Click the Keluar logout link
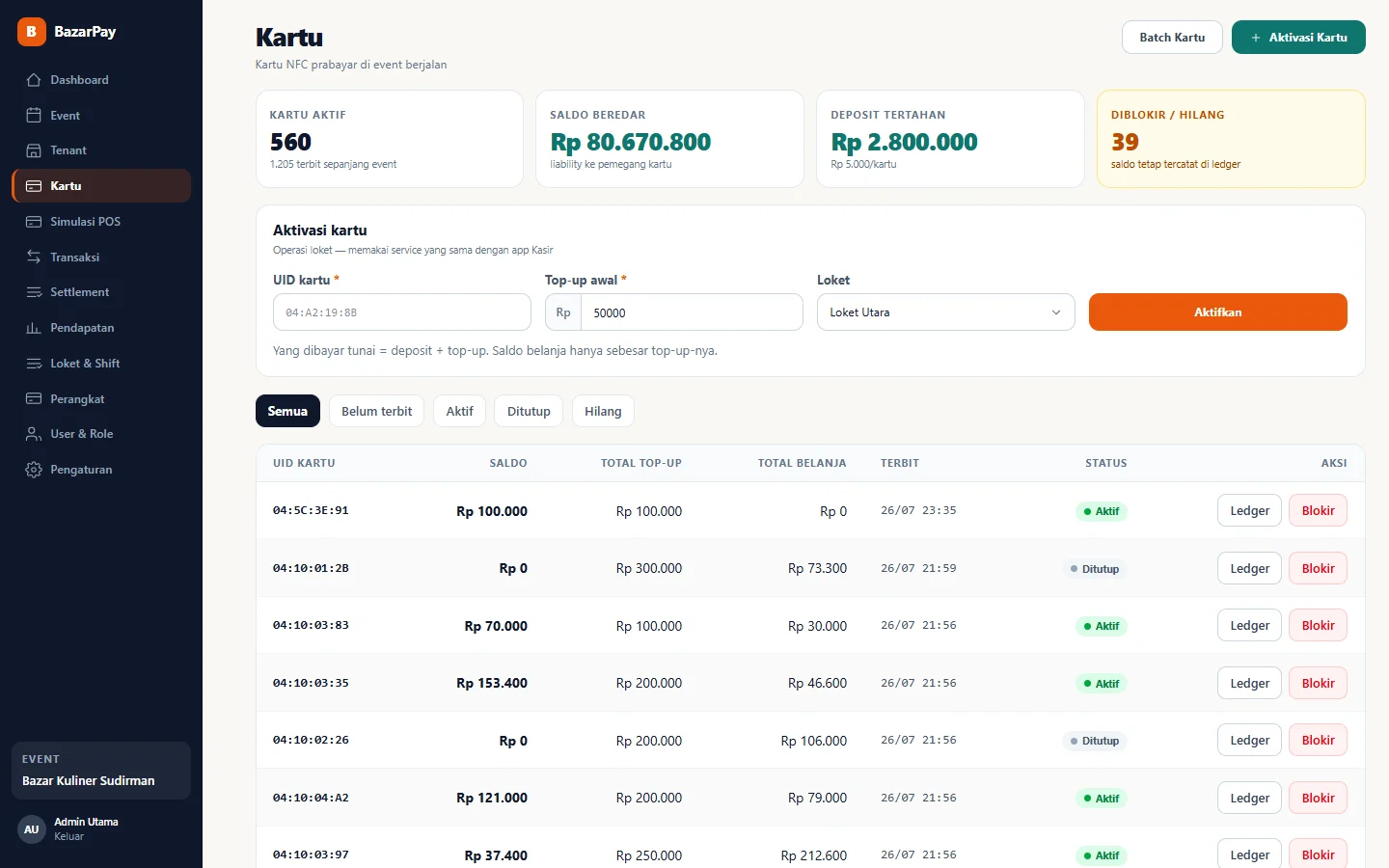1389x868 pixels. point(68,836)
